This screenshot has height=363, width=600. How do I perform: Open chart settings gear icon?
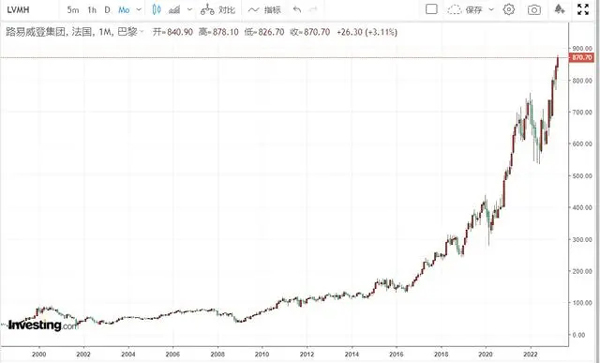(509, 10)
